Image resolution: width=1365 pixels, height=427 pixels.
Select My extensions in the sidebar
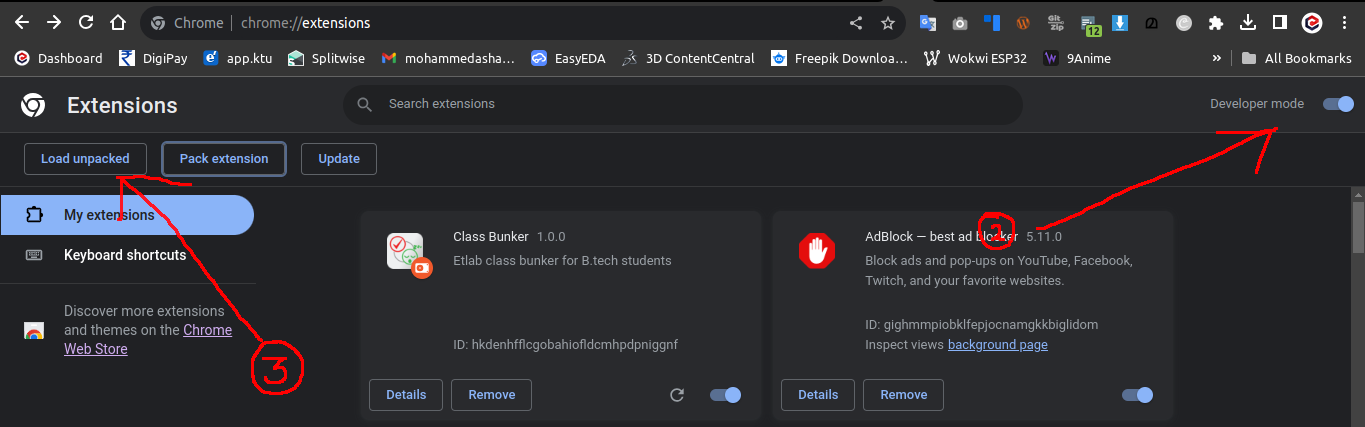(x=127, y=215)
